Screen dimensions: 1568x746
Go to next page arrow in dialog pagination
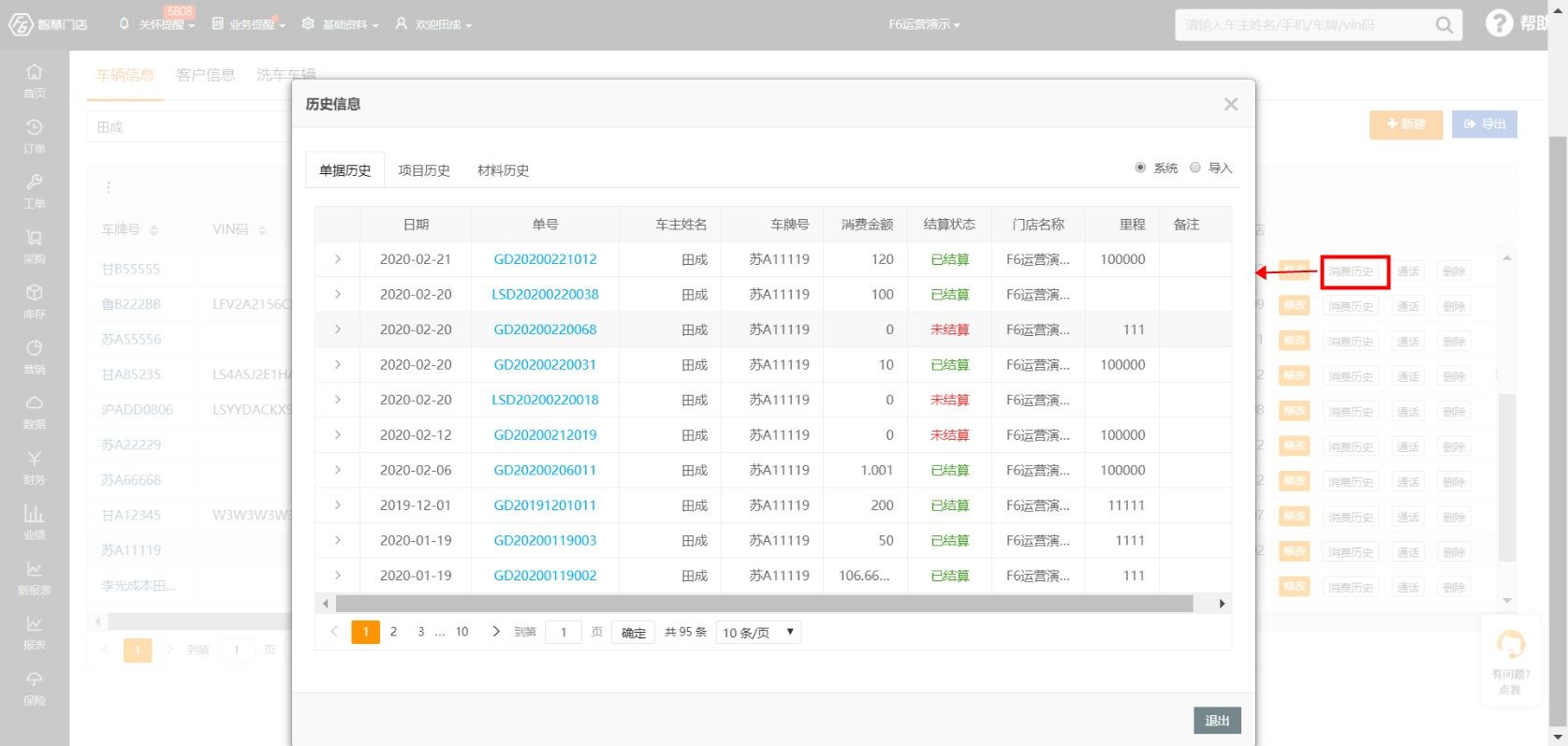click(496, 632)
